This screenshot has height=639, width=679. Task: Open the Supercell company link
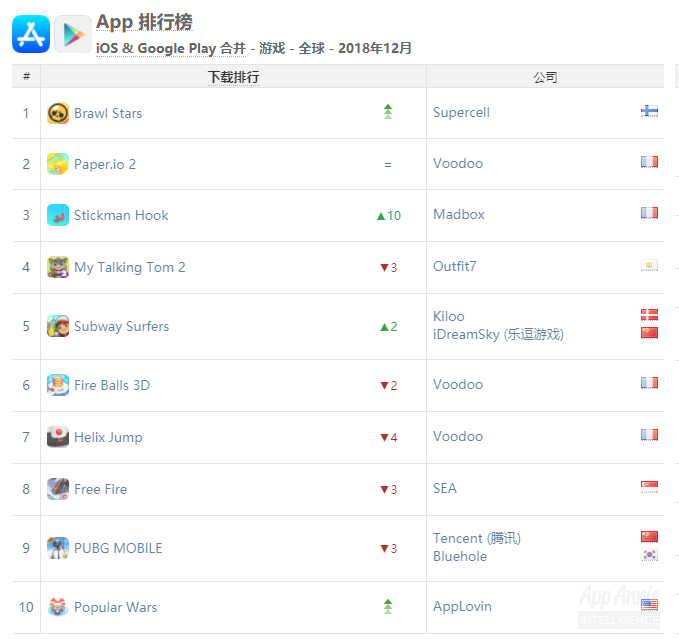click(461, 113)
